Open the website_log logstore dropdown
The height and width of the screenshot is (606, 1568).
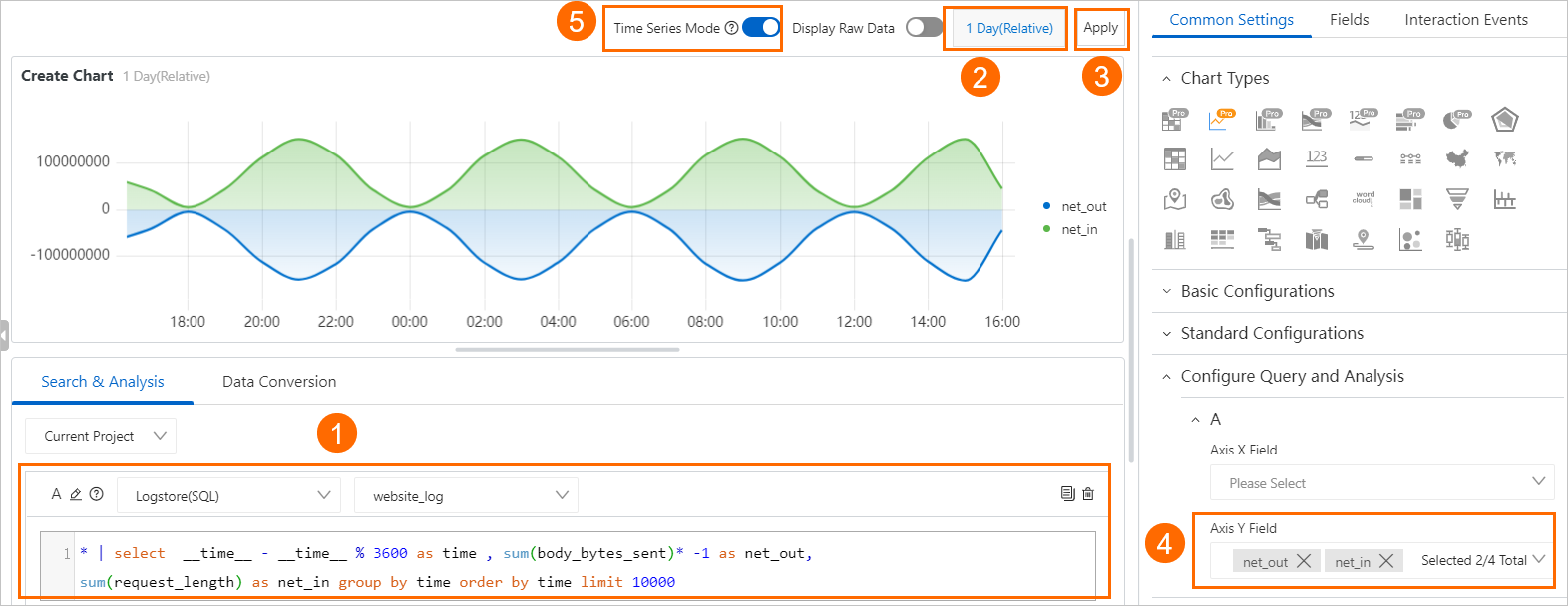[x=466, y=495]
